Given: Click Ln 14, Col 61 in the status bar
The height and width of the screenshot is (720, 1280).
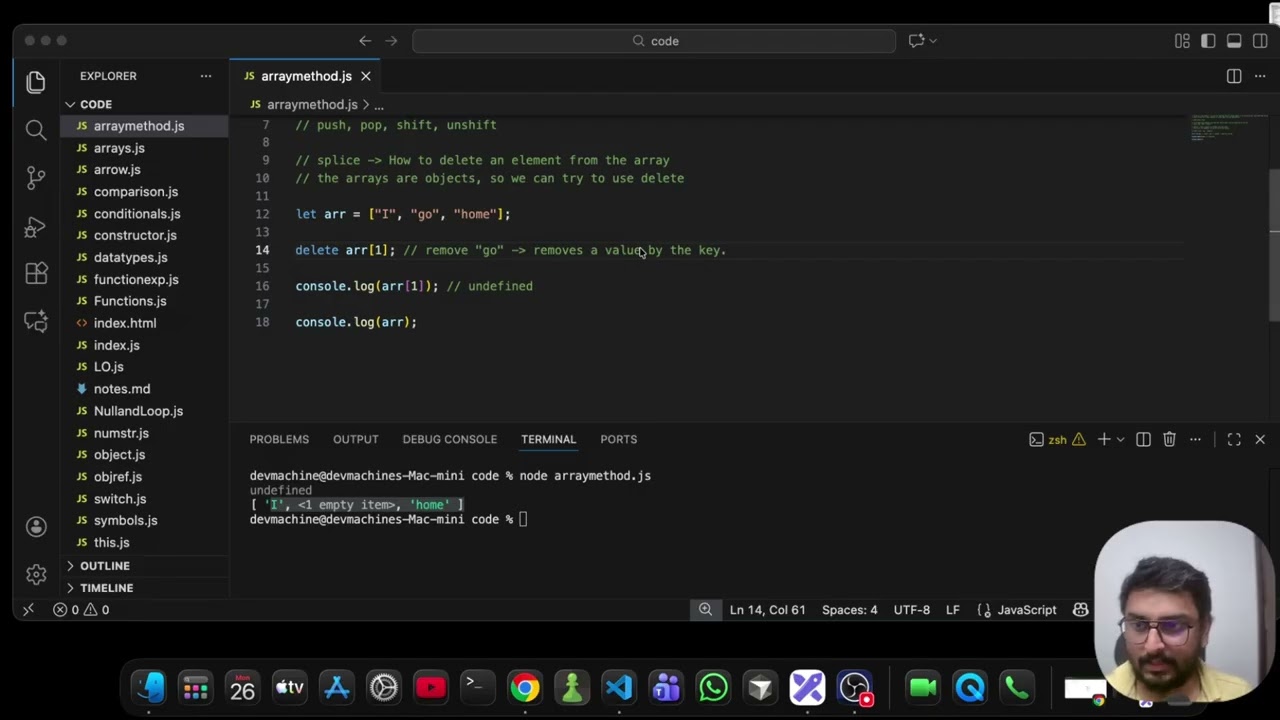Looking at the screenshot, I should pos(767,610).
